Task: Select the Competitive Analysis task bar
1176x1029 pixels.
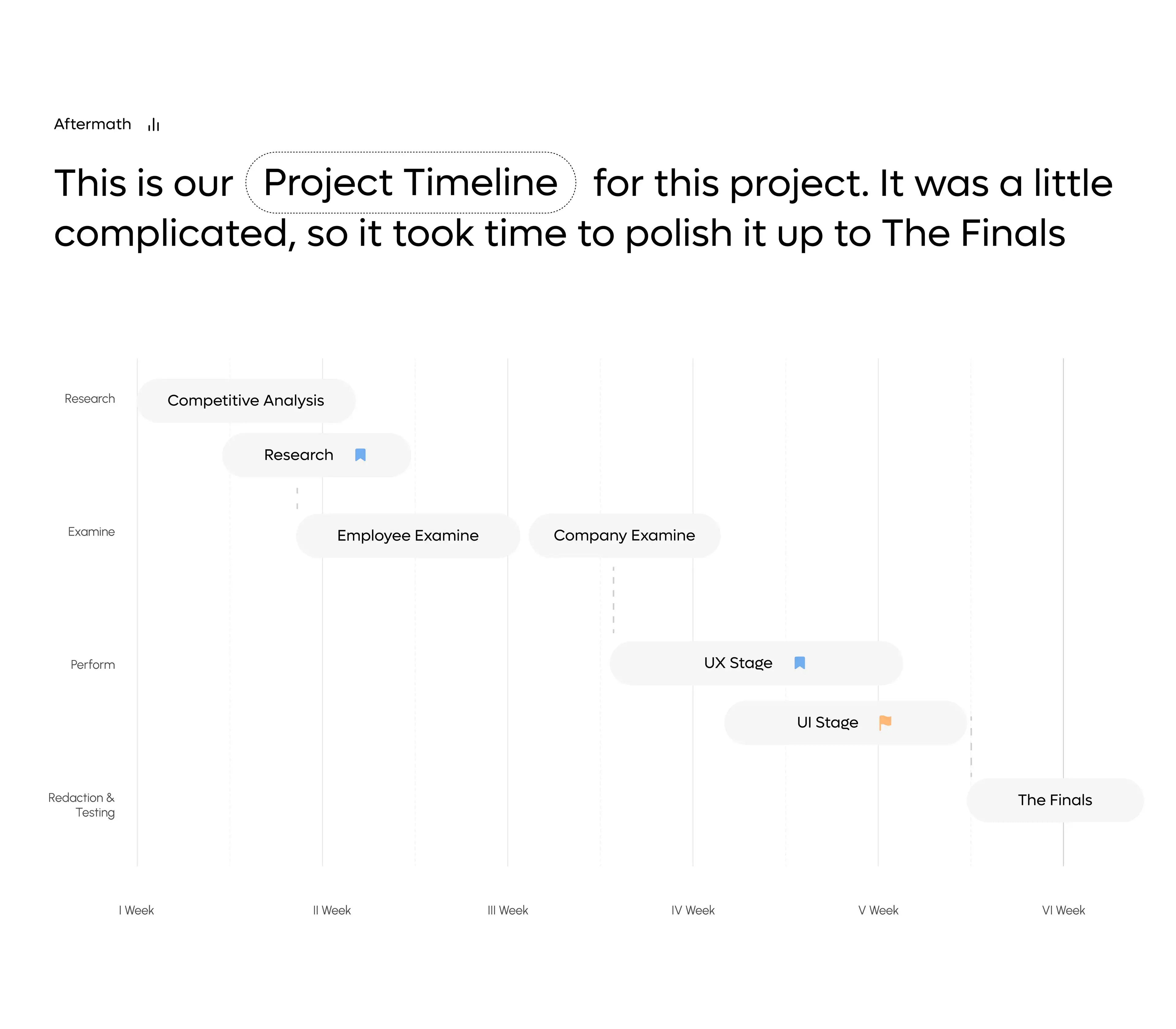Action: pos(246,401)
